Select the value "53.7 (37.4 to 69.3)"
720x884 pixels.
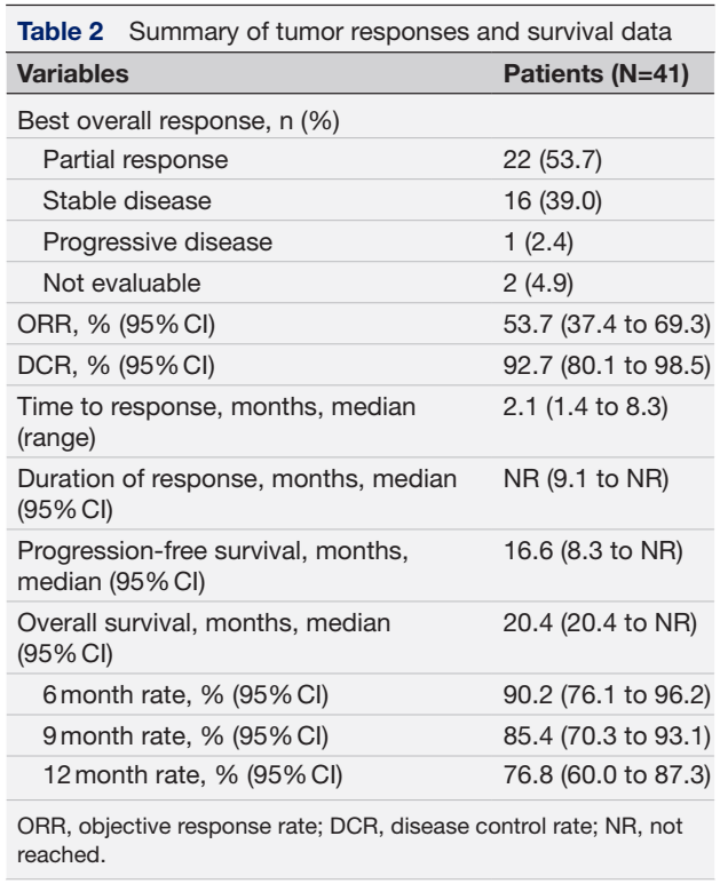point(606,324)
